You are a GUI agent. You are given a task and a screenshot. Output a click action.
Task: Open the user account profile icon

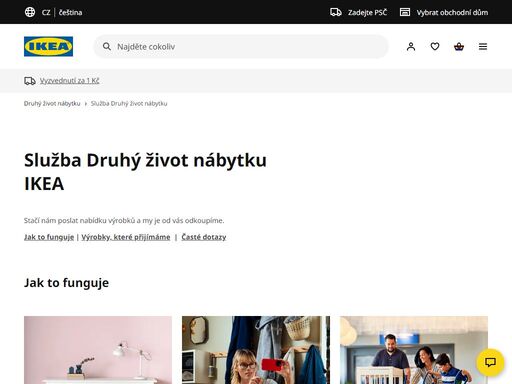point(411,46)
